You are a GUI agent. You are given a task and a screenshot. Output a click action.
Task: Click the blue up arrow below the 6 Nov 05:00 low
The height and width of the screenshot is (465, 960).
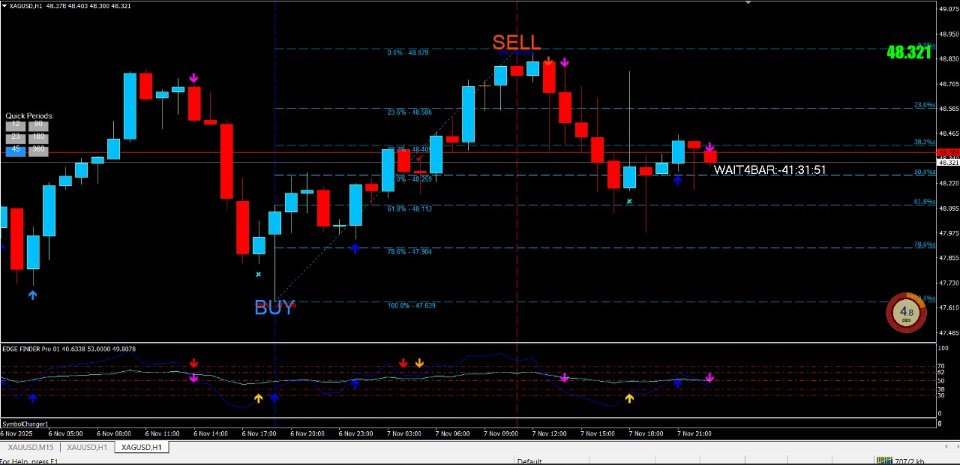click(x=32, y=295)
